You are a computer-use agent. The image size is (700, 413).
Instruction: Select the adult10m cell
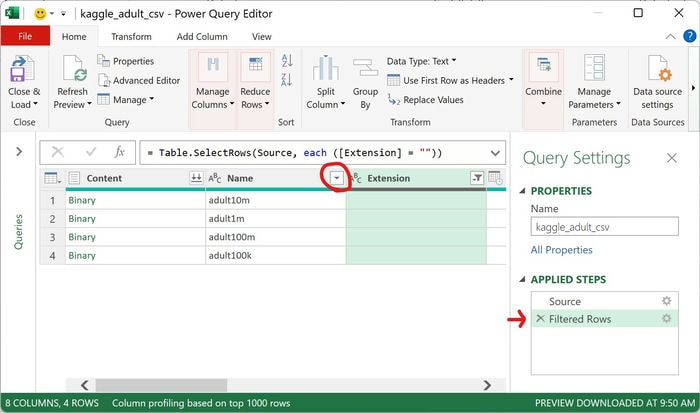pyautogui.click(x=275, y=200)
